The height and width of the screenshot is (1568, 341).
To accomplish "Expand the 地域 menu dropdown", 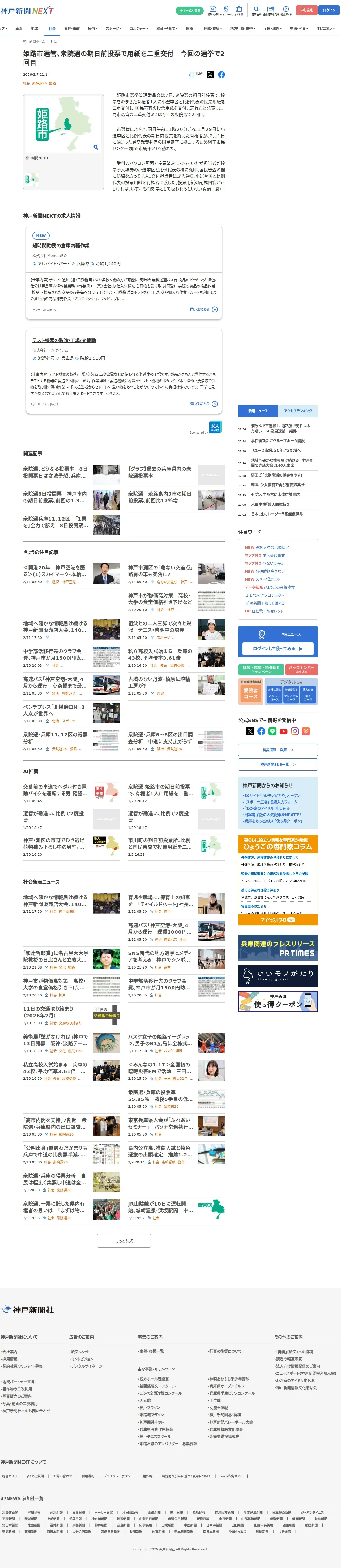I will click(x=35, y=29).
